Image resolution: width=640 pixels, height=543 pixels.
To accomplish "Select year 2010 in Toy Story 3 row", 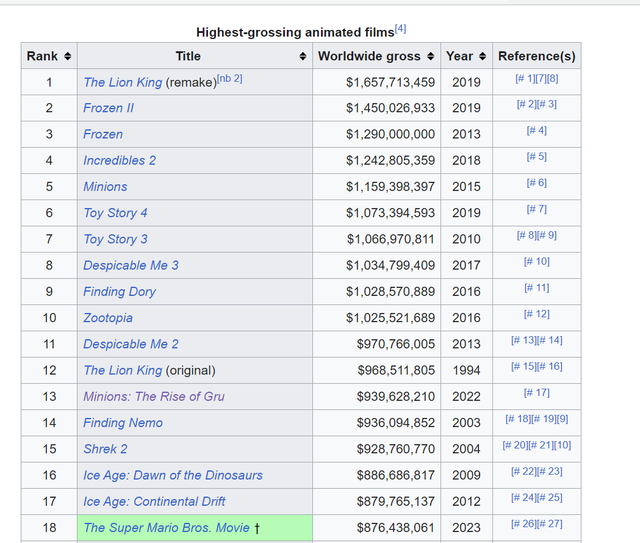I will pos(466,239).
